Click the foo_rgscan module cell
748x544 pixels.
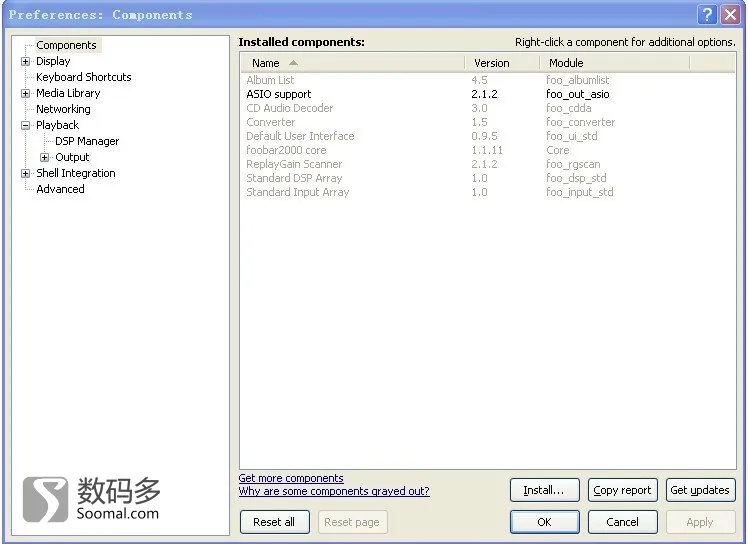tap(573, 164)
